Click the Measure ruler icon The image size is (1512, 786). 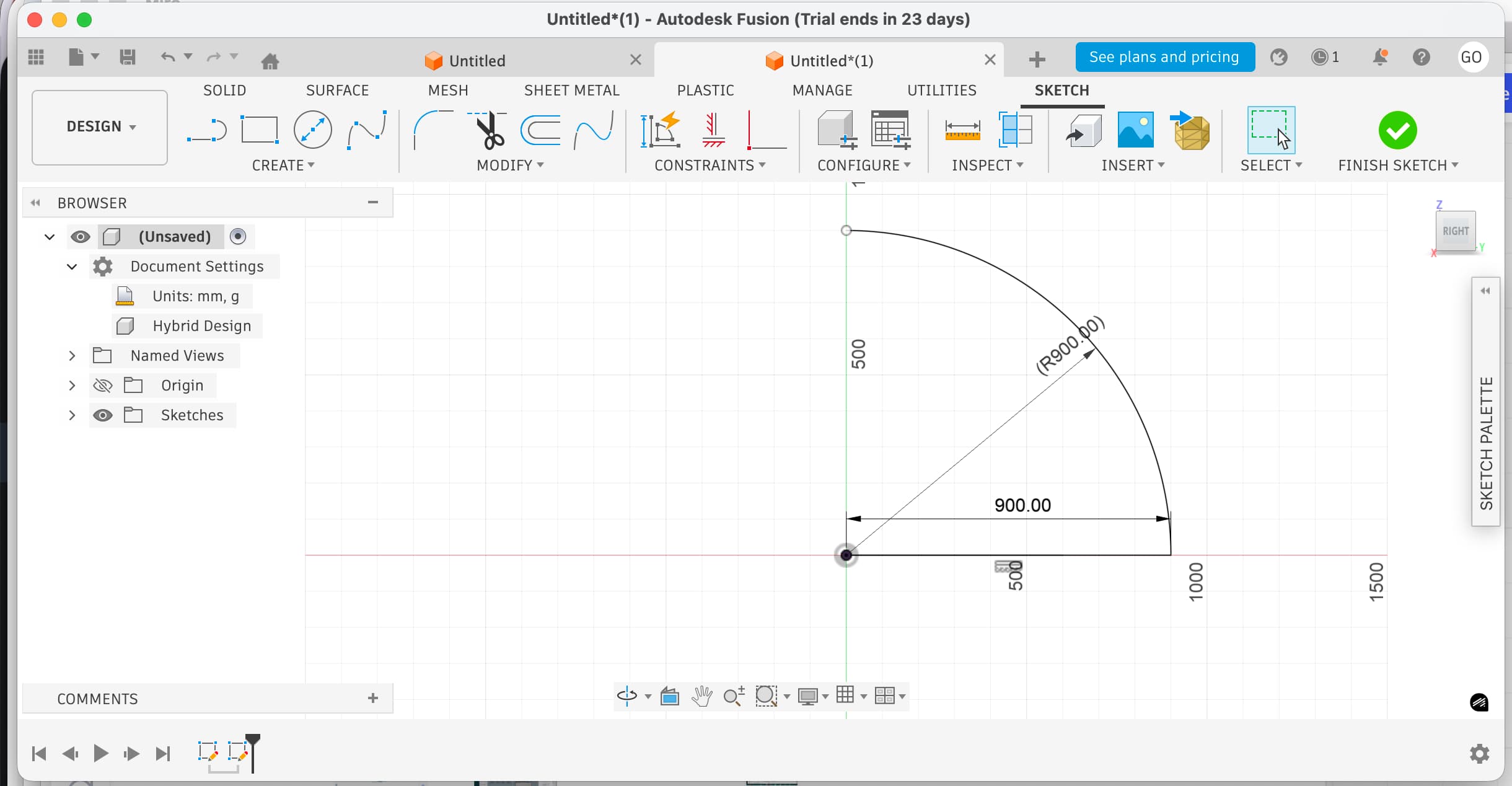coord(962,130)
